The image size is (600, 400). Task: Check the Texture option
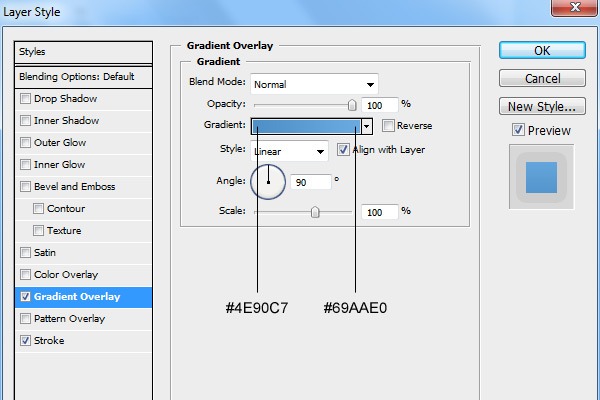pos(38,230)
